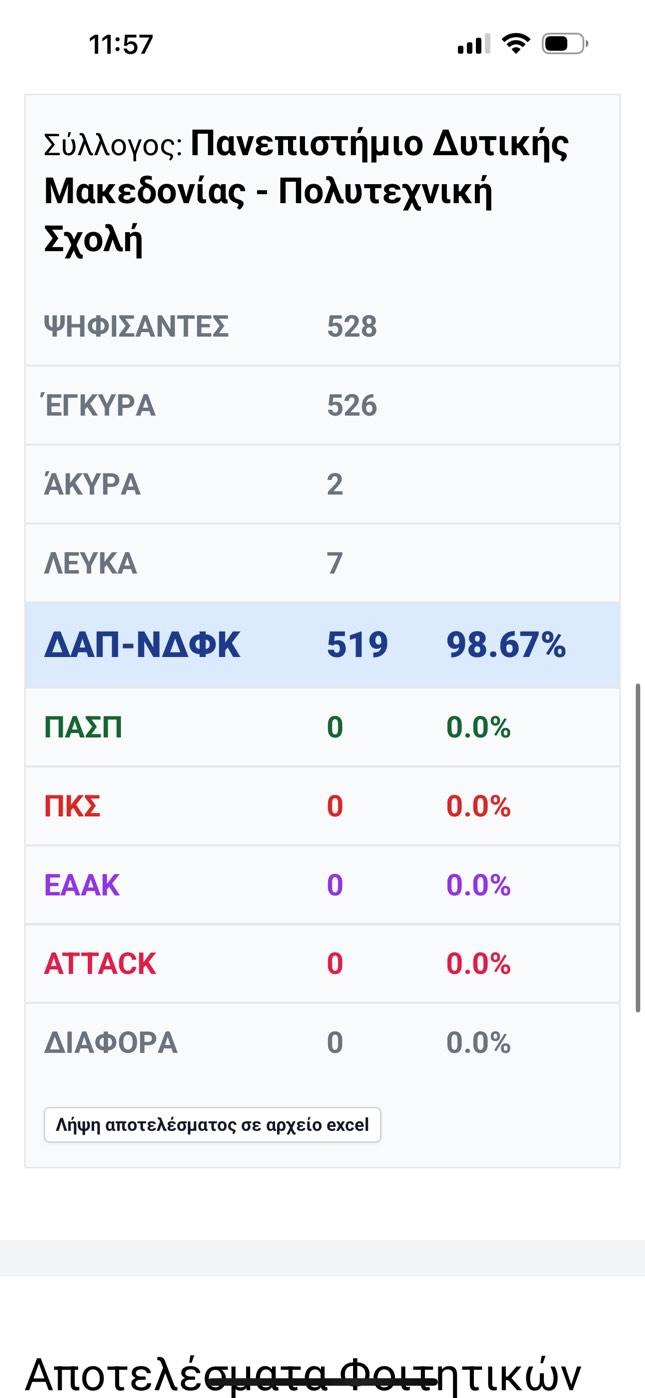645x1398 pixels.
Task: Click the vertical page scrollbar
Action: [638, 848]
